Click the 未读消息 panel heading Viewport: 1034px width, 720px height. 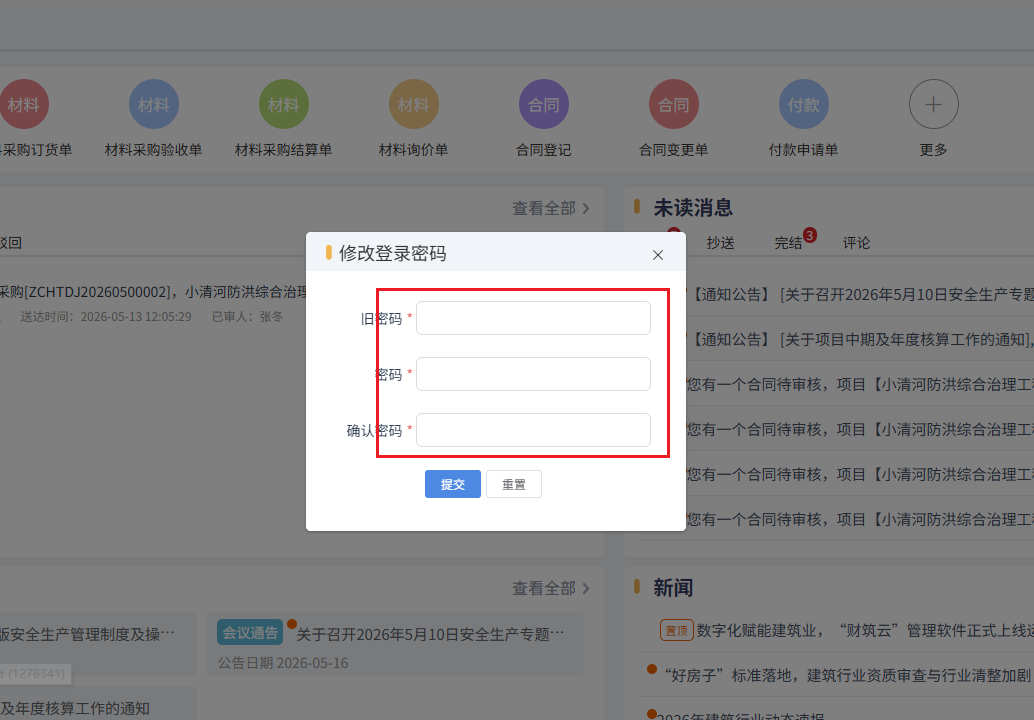pyautogui.click(x=693, y=208)
